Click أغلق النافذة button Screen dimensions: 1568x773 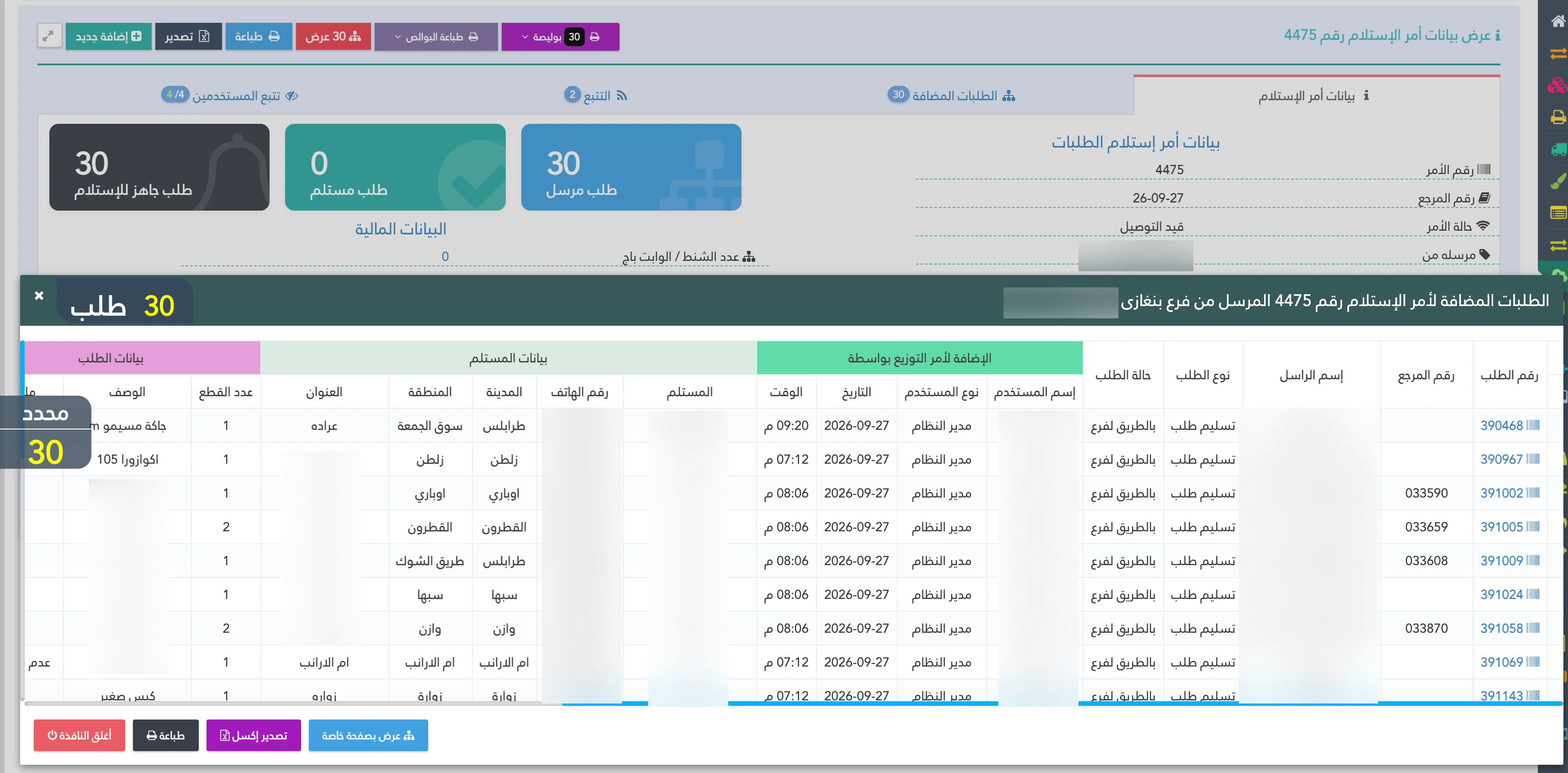pyautogui.click(x=79, y=735)
